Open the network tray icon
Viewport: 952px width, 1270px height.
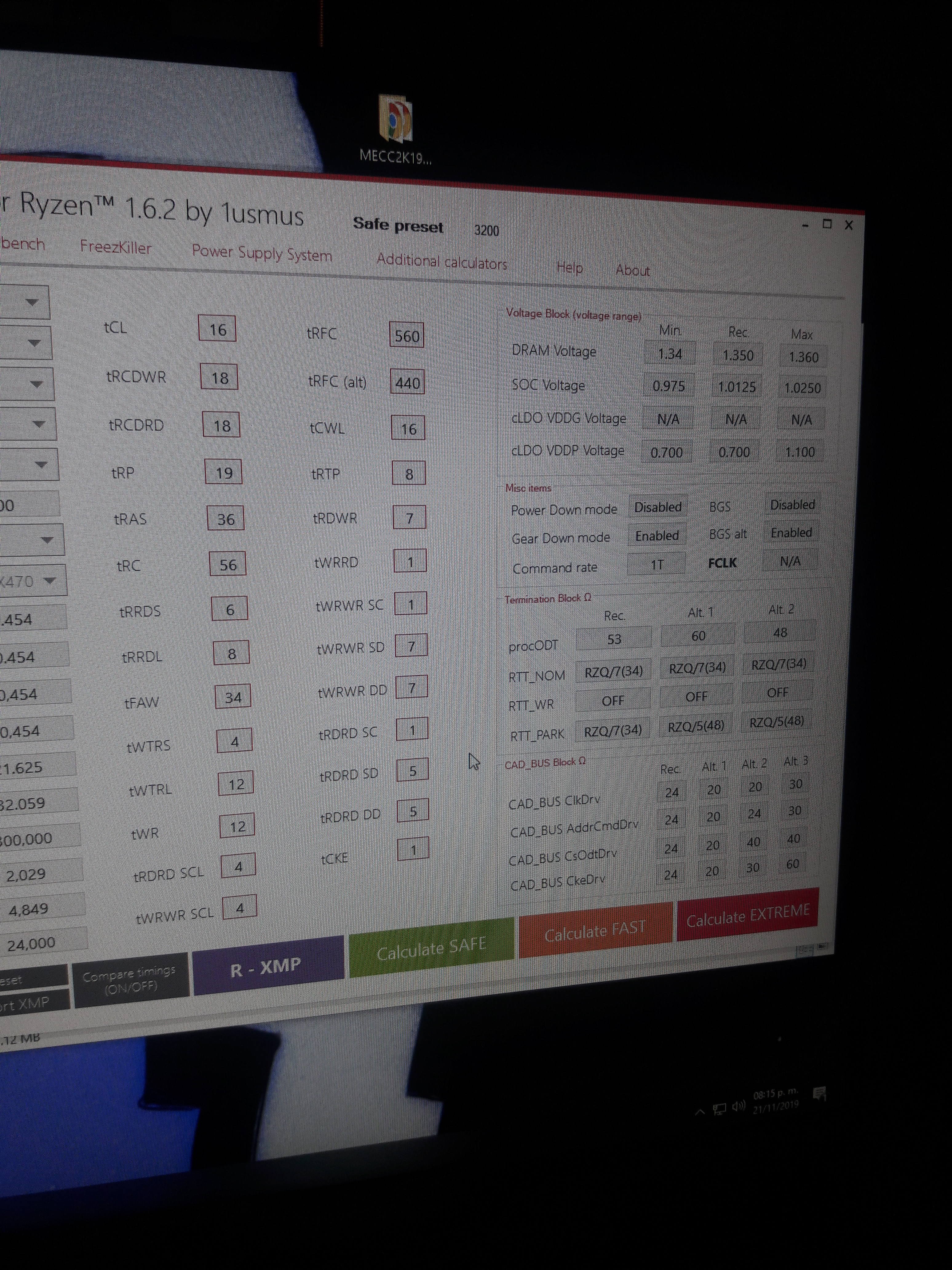click(719, 1109)
